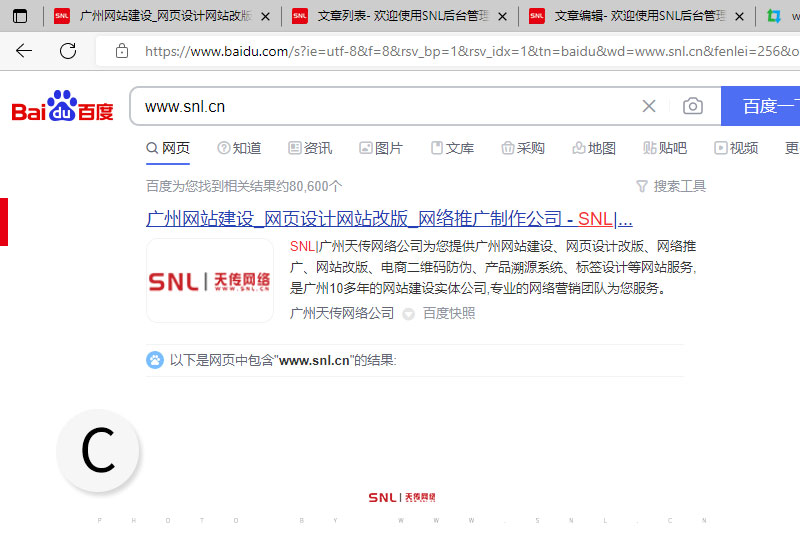Close the 文章列表 browser tab

point(503,17)
